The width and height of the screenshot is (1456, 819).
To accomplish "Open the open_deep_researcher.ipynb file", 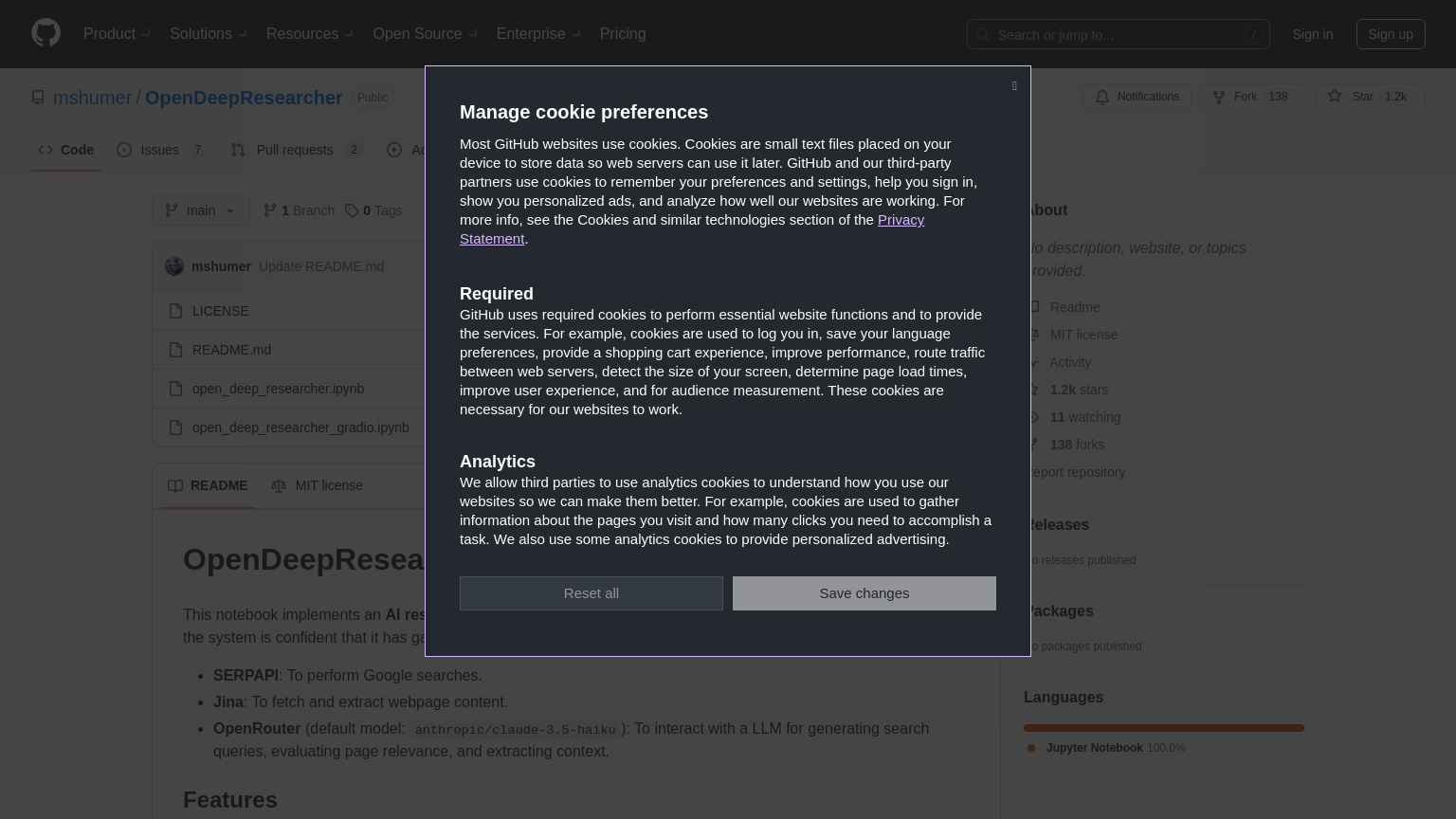I will (x=278, y=389).
